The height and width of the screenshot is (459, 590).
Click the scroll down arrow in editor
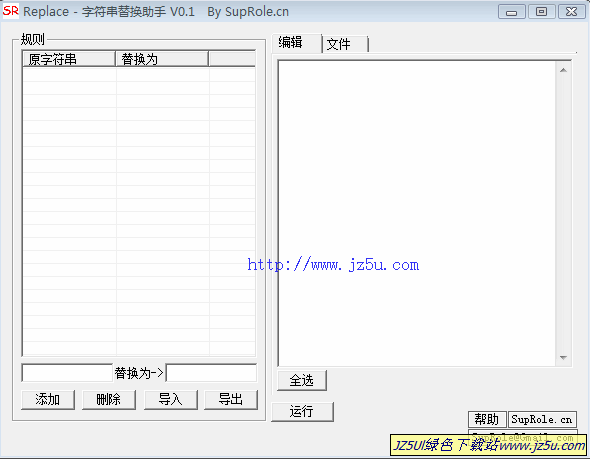(x=563, y=357)
